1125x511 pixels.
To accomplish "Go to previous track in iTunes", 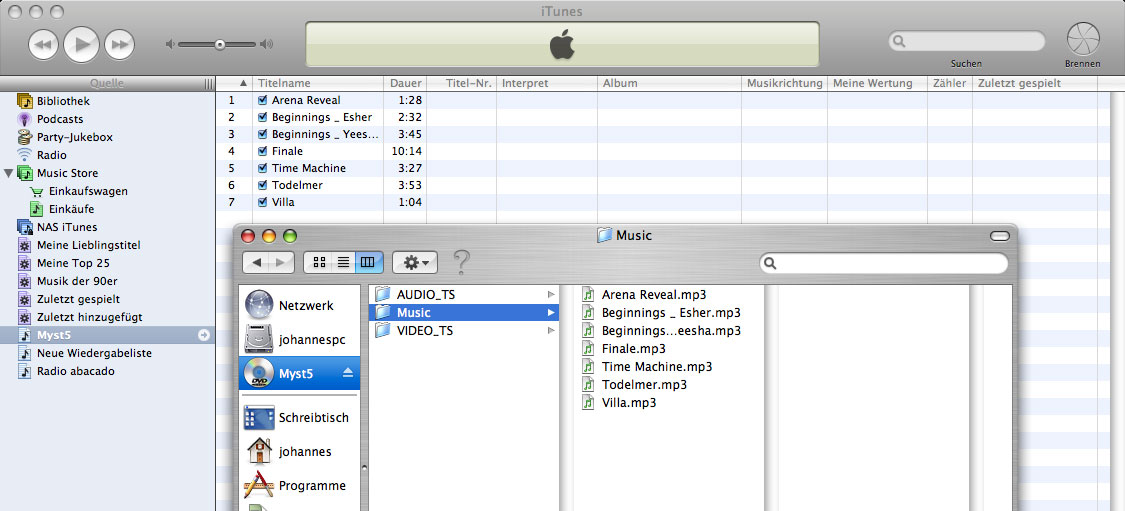I will [44, 44].
